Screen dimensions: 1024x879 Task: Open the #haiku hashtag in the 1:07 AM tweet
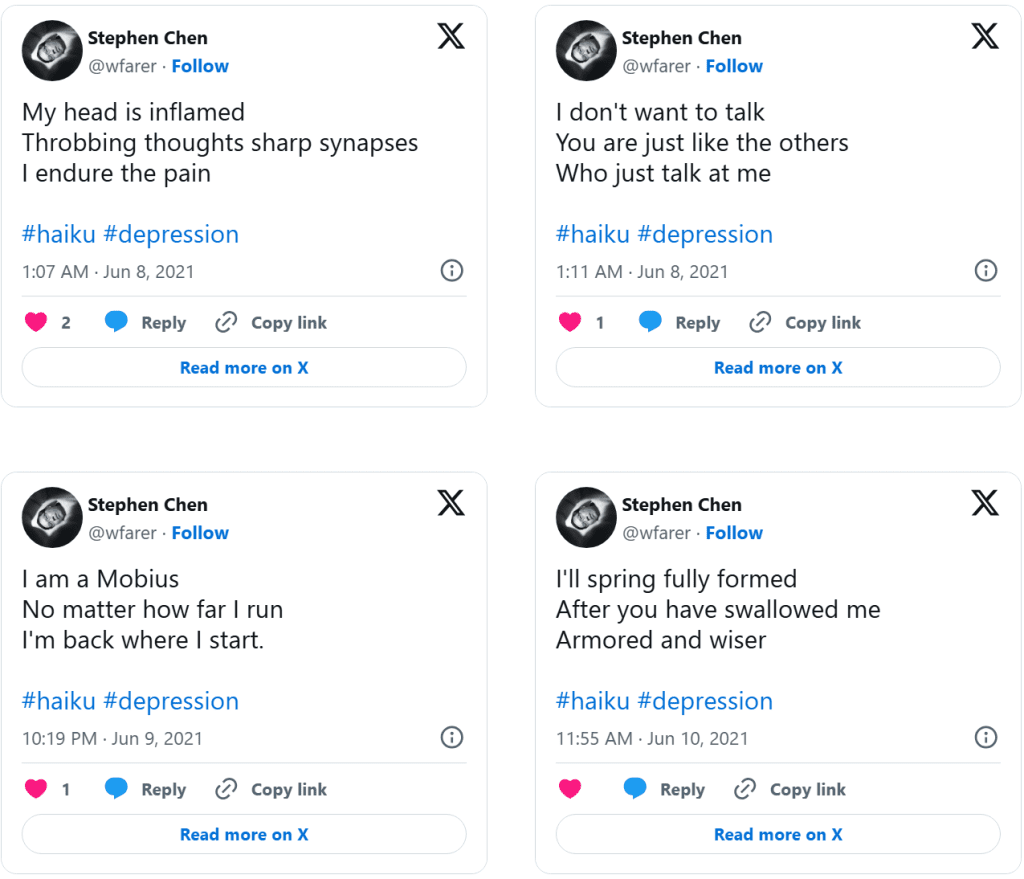[x=59, y=234]
